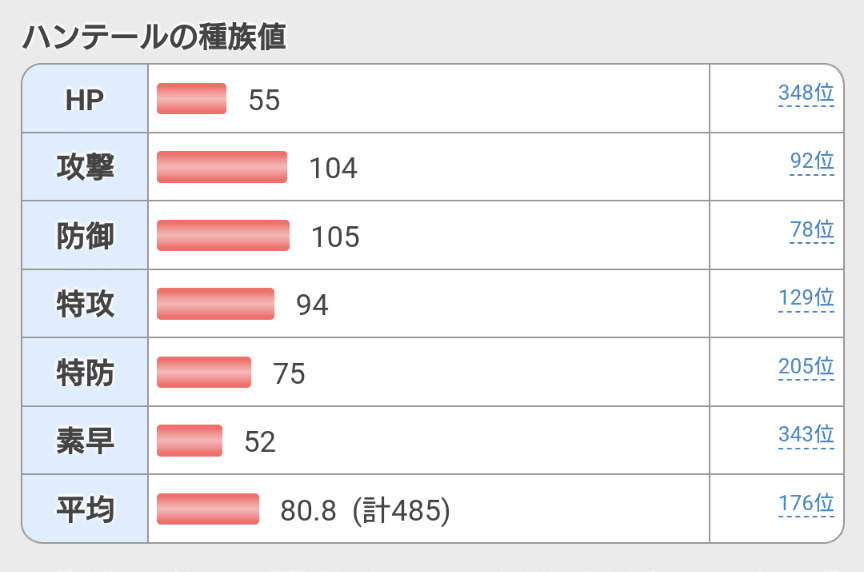864x572 pixels.
Task: Click the 特攻 row header cell
Action: (85, 304)
